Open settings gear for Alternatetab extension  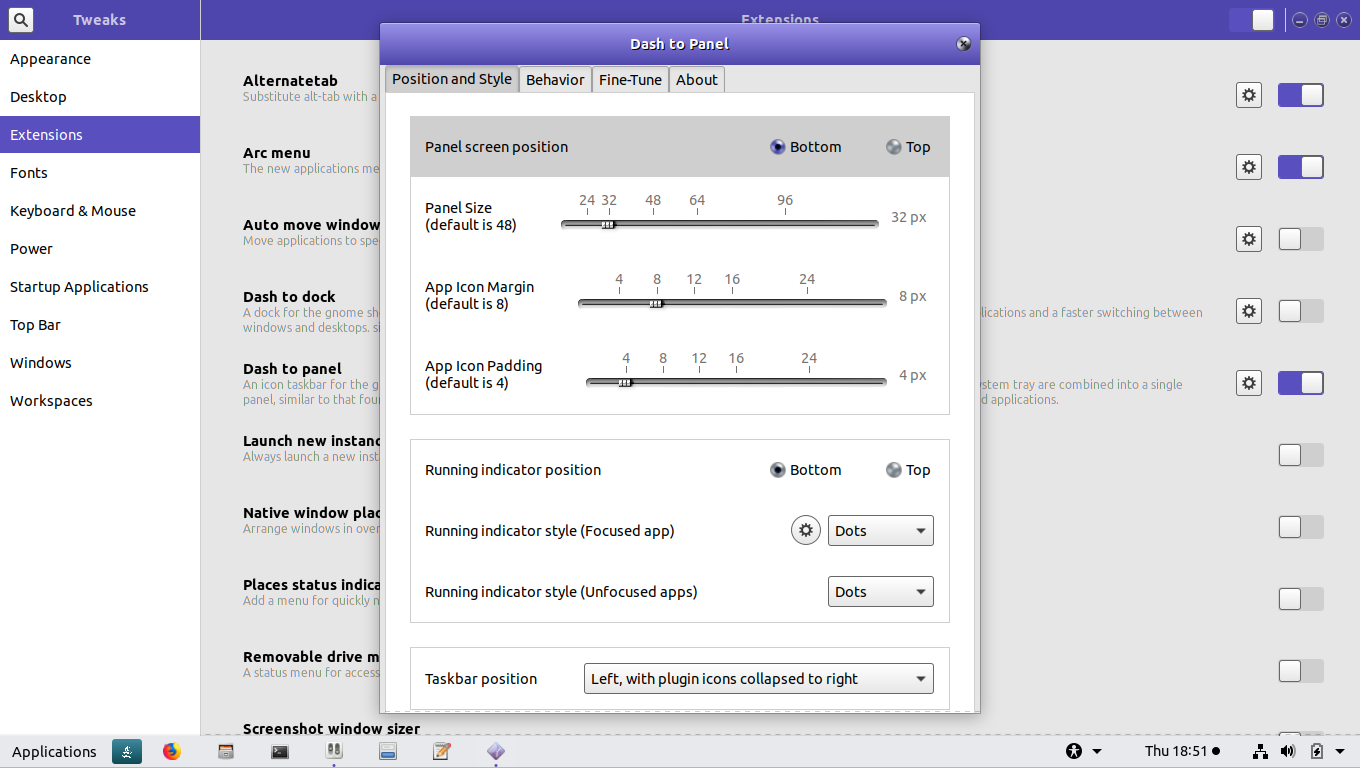click(1248, 95)
